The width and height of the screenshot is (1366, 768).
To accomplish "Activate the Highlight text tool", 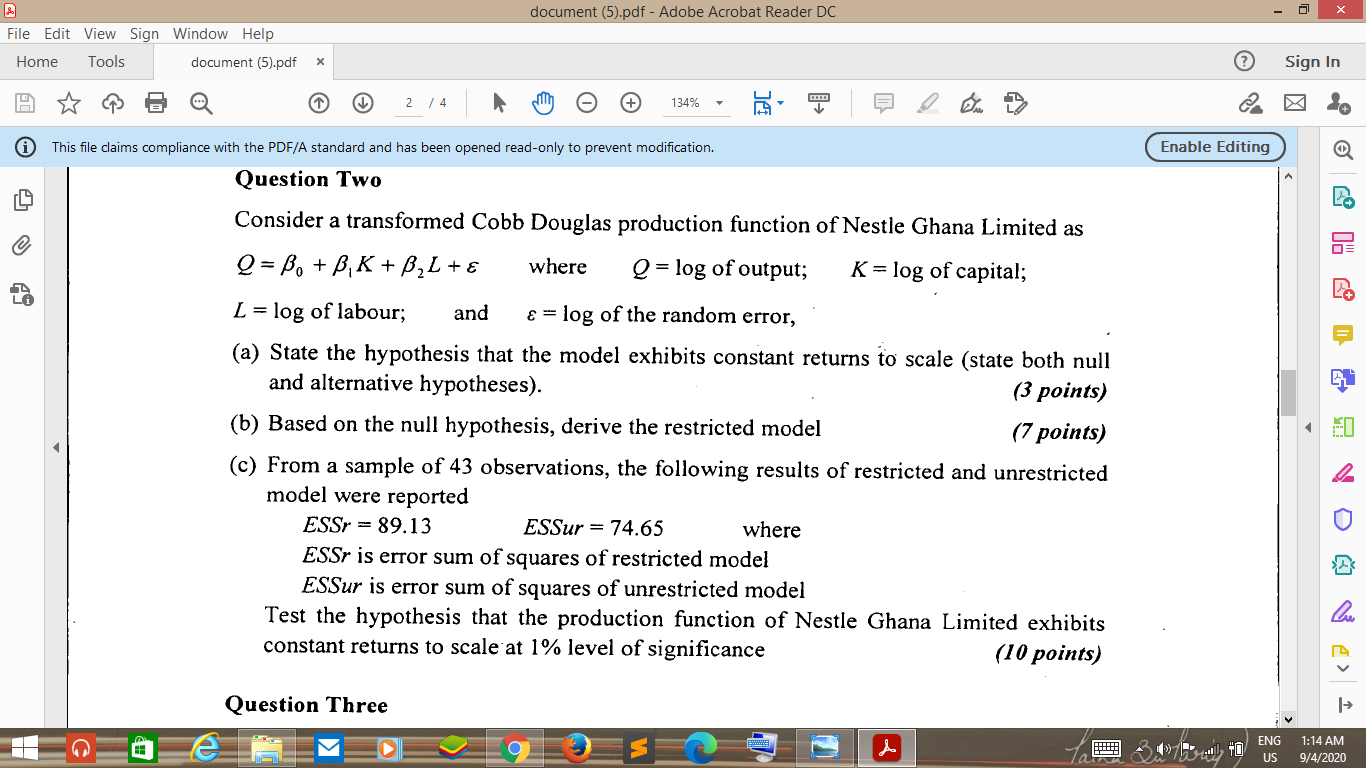I will pyautogui.click(x=927, y=103).
